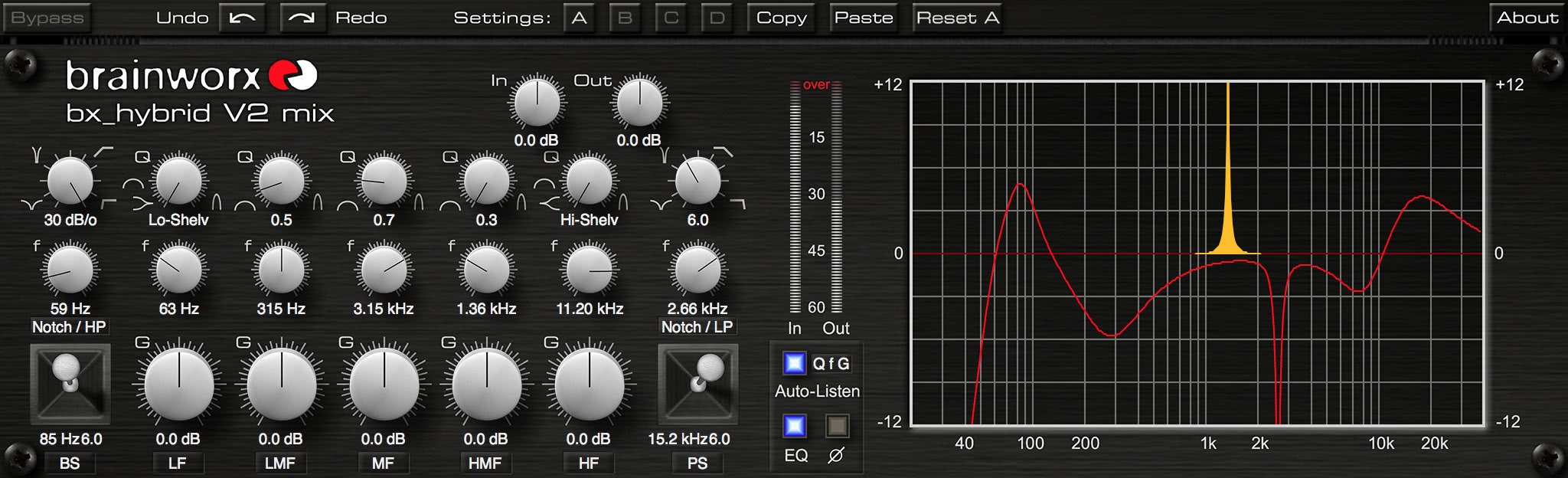Click the HF gain knob
Screen dimensions: 1568x478
pyautogui.click(x=589, y=385)
